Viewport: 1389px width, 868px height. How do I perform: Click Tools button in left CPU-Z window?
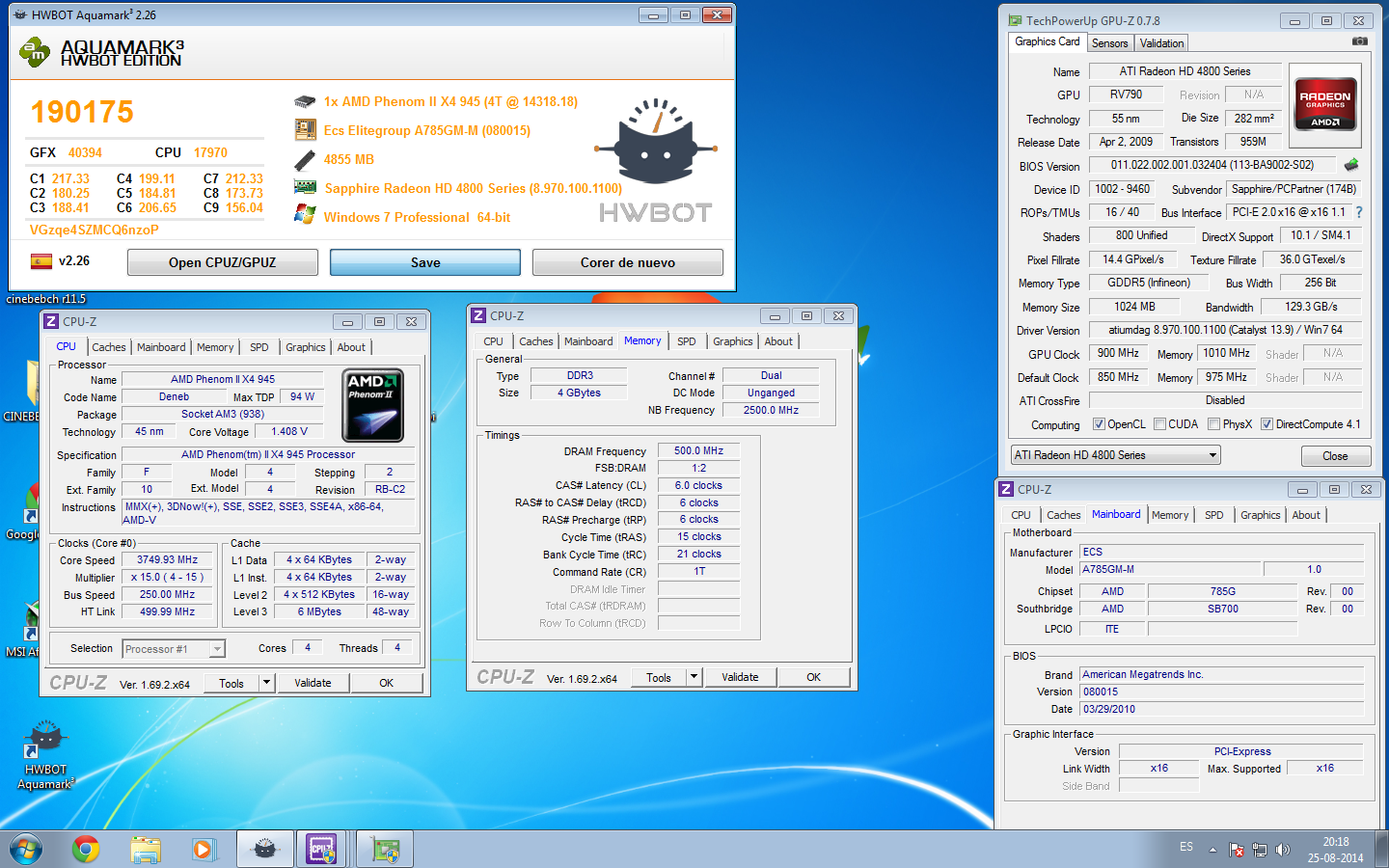click(231, 683)
